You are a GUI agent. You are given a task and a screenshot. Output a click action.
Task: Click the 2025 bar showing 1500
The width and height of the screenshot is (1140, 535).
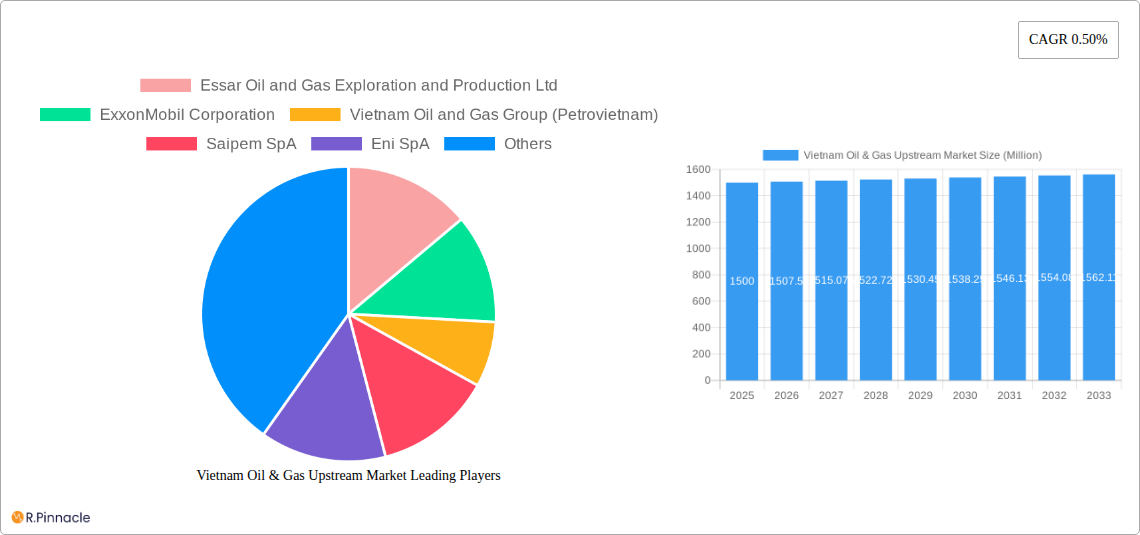pyautogui.click(x=742, y=281)
